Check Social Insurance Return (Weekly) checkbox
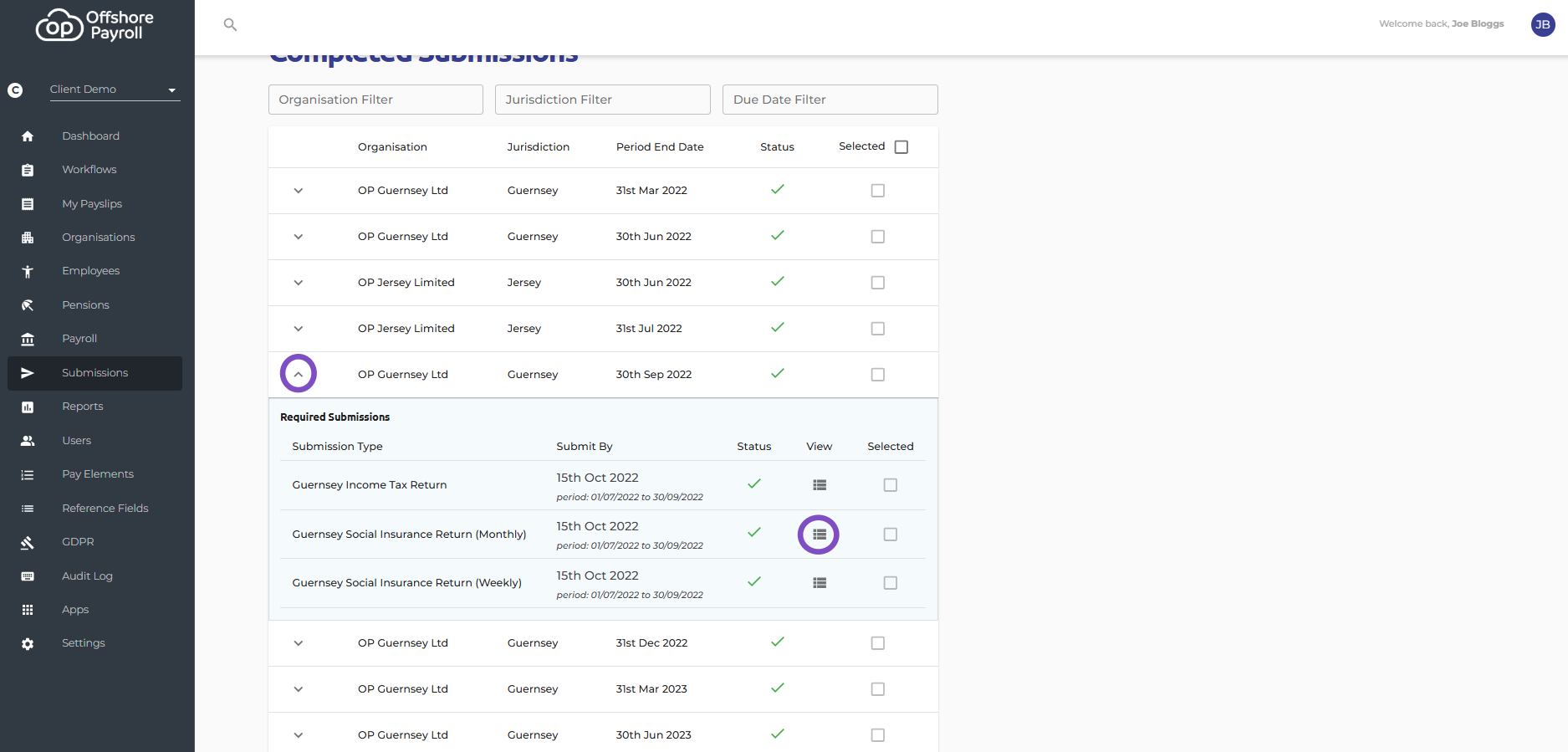 [891, 583]
